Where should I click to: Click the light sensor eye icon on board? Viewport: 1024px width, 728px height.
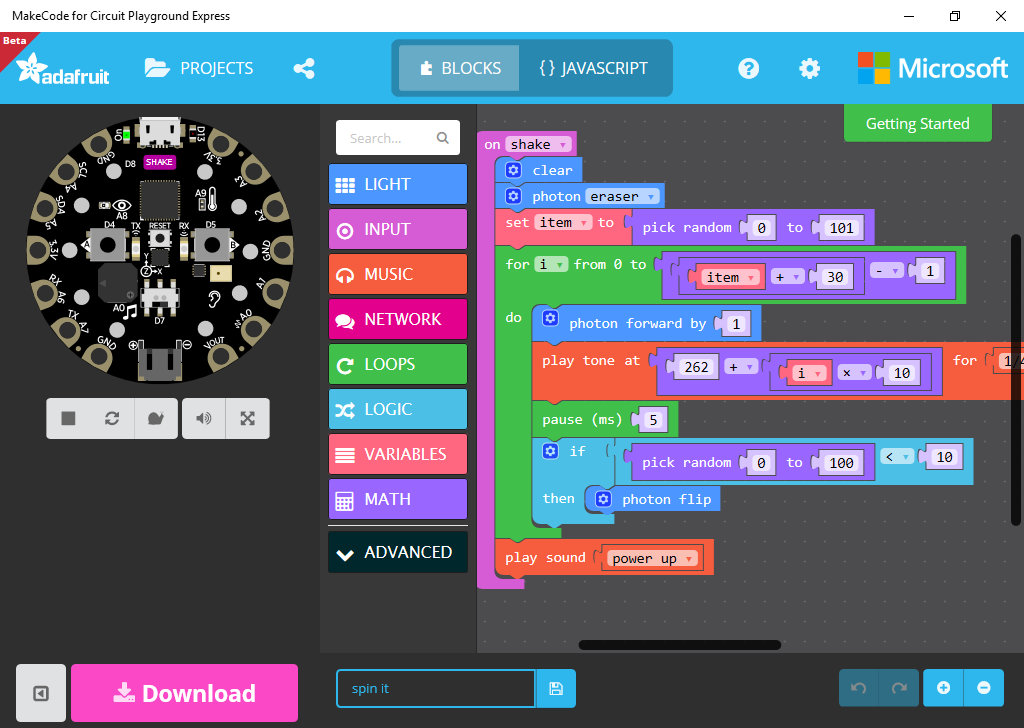point(121,206)
